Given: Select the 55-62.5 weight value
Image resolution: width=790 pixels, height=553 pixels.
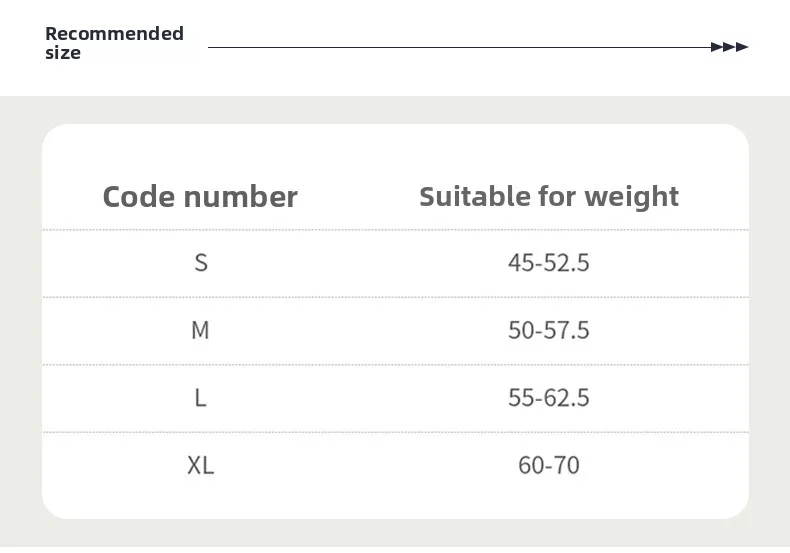Looking at the screenshot, I should pyautogui.click(x=549, y=398).
